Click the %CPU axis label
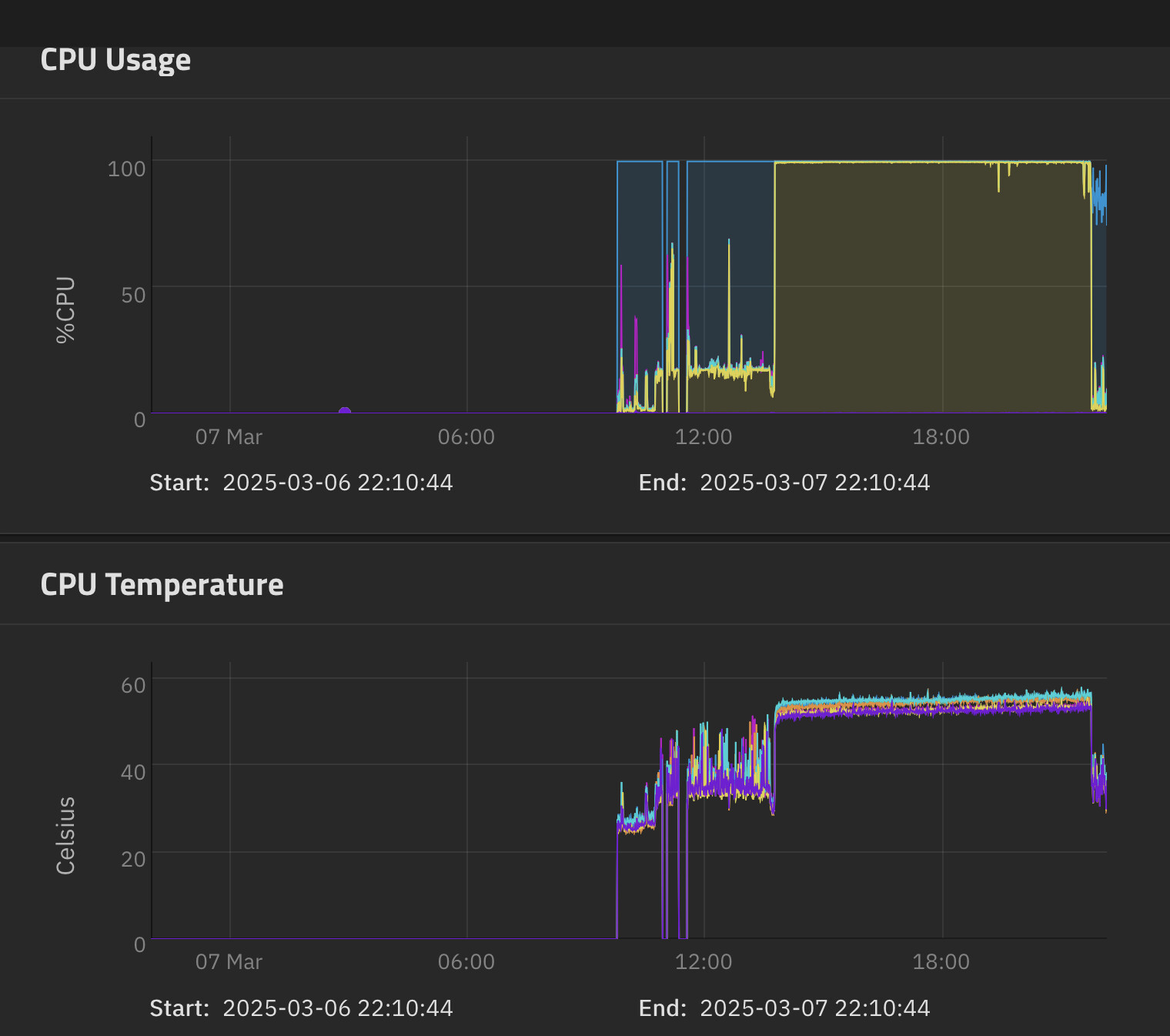1170x1036 pixels. coord(65,309)
